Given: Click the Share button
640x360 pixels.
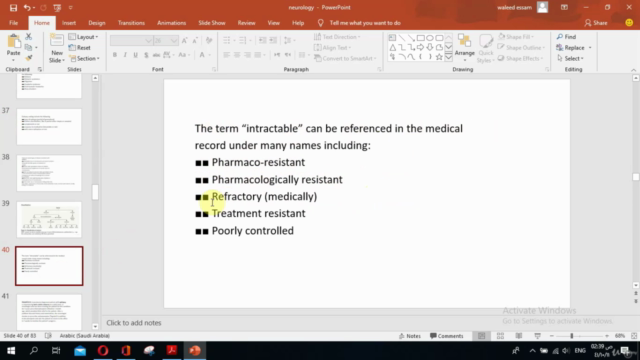Looking at the screenshot, I should point(596,23).
